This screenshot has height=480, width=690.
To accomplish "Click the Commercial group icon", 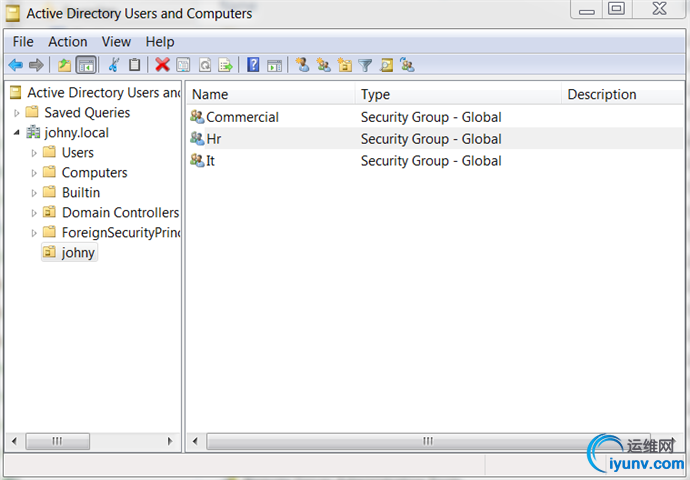I will 197,117.
